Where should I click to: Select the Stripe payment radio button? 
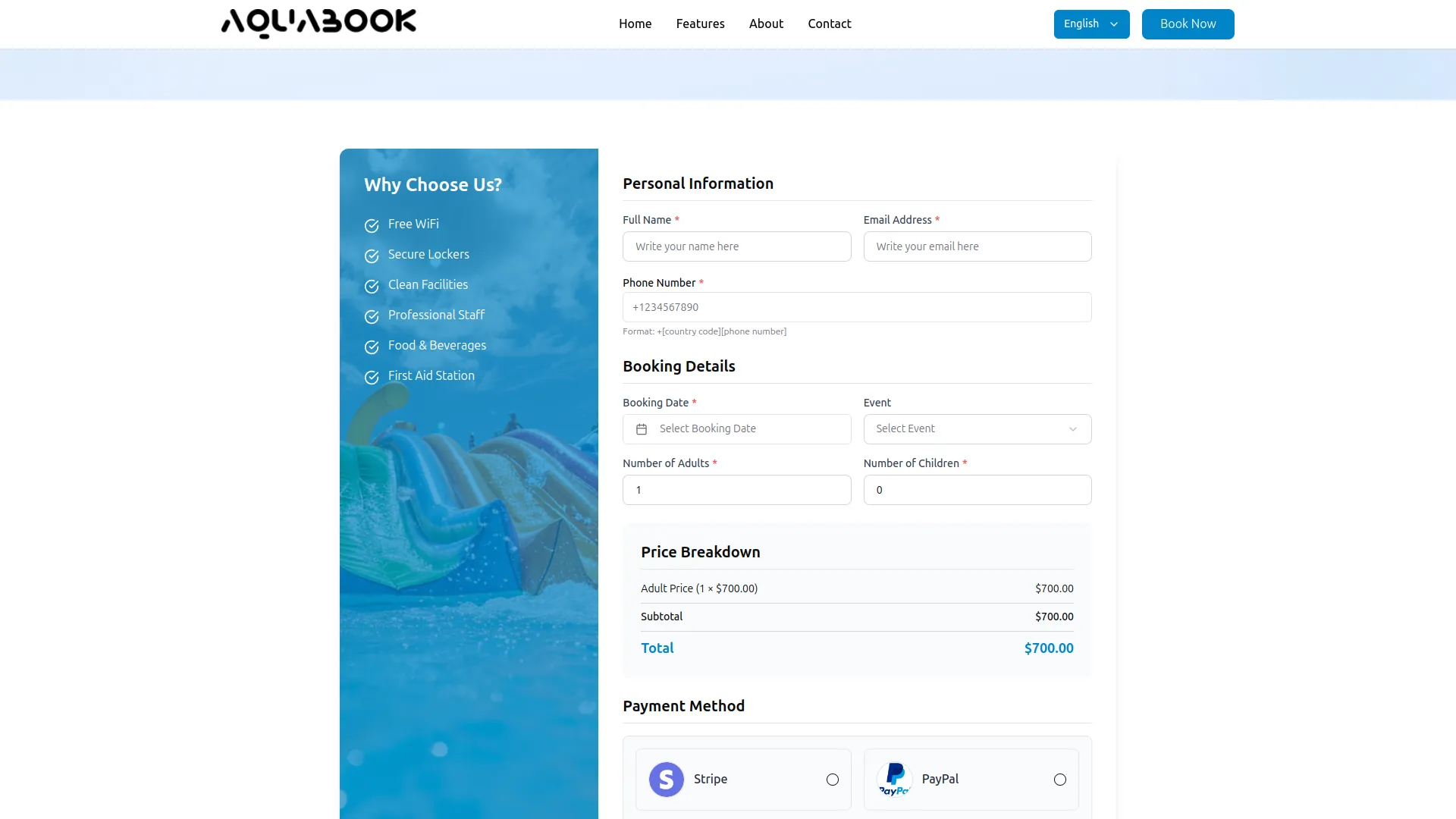(x=833, y=780)
